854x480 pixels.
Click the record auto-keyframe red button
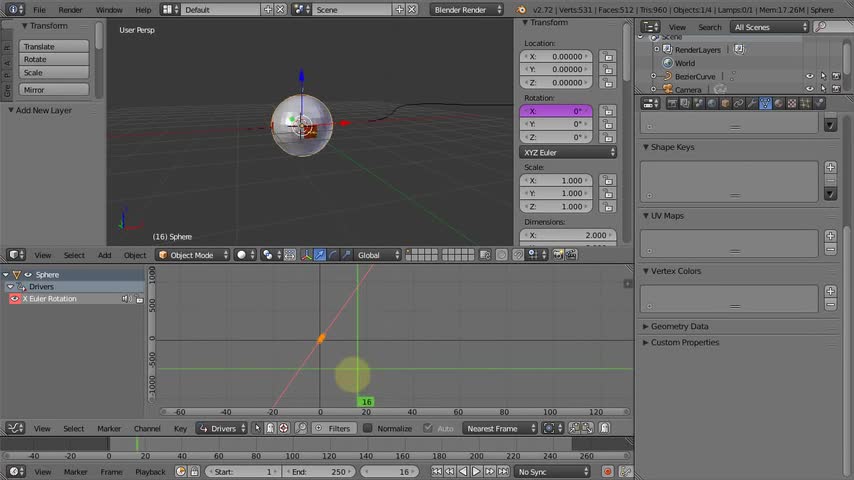coord(607,472)
